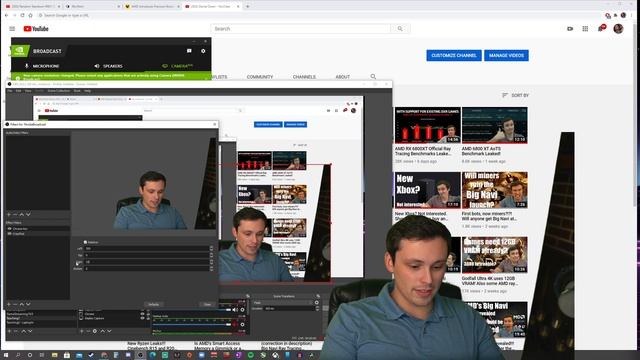
Task: Toggle Crop/Pad filter visibility
Action: (9, 233)
